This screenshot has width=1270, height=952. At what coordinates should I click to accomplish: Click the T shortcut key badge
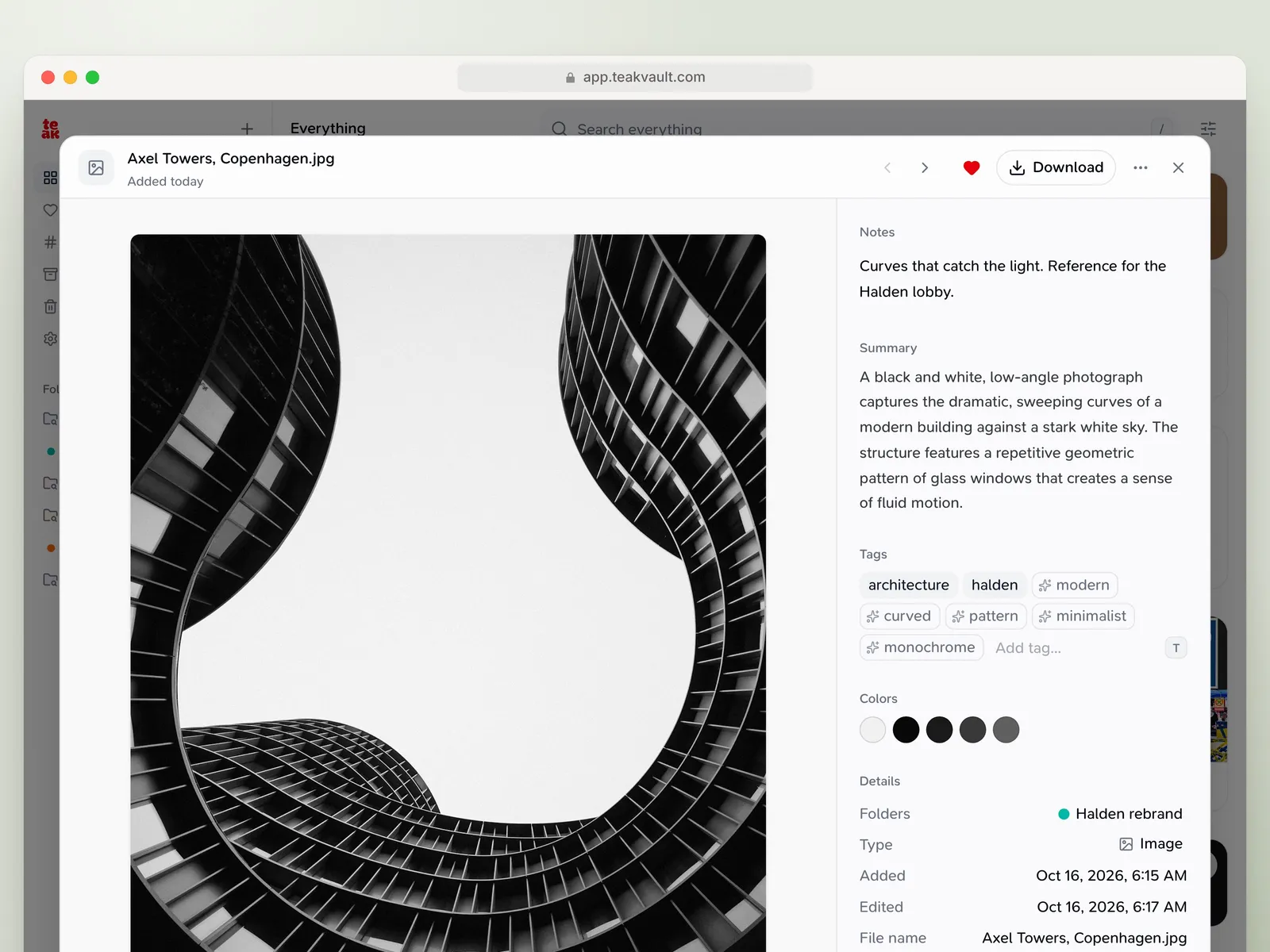click(x=1176, y=648)
